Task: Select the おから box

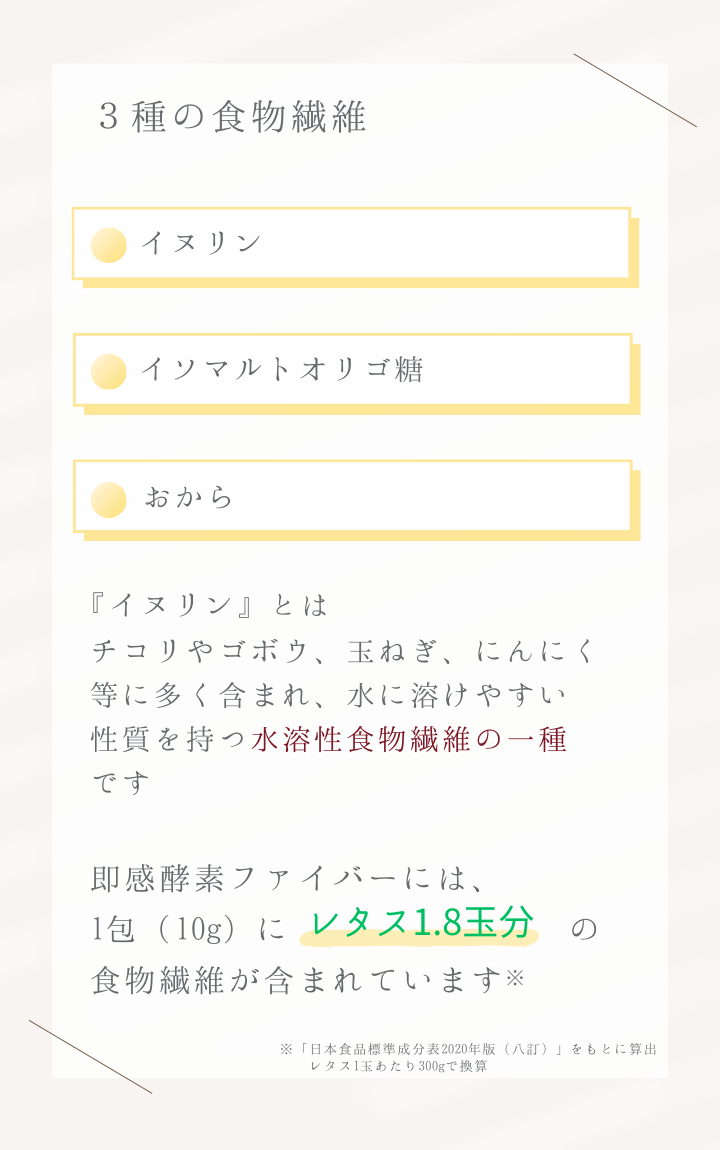Action: tap(356, 500)
